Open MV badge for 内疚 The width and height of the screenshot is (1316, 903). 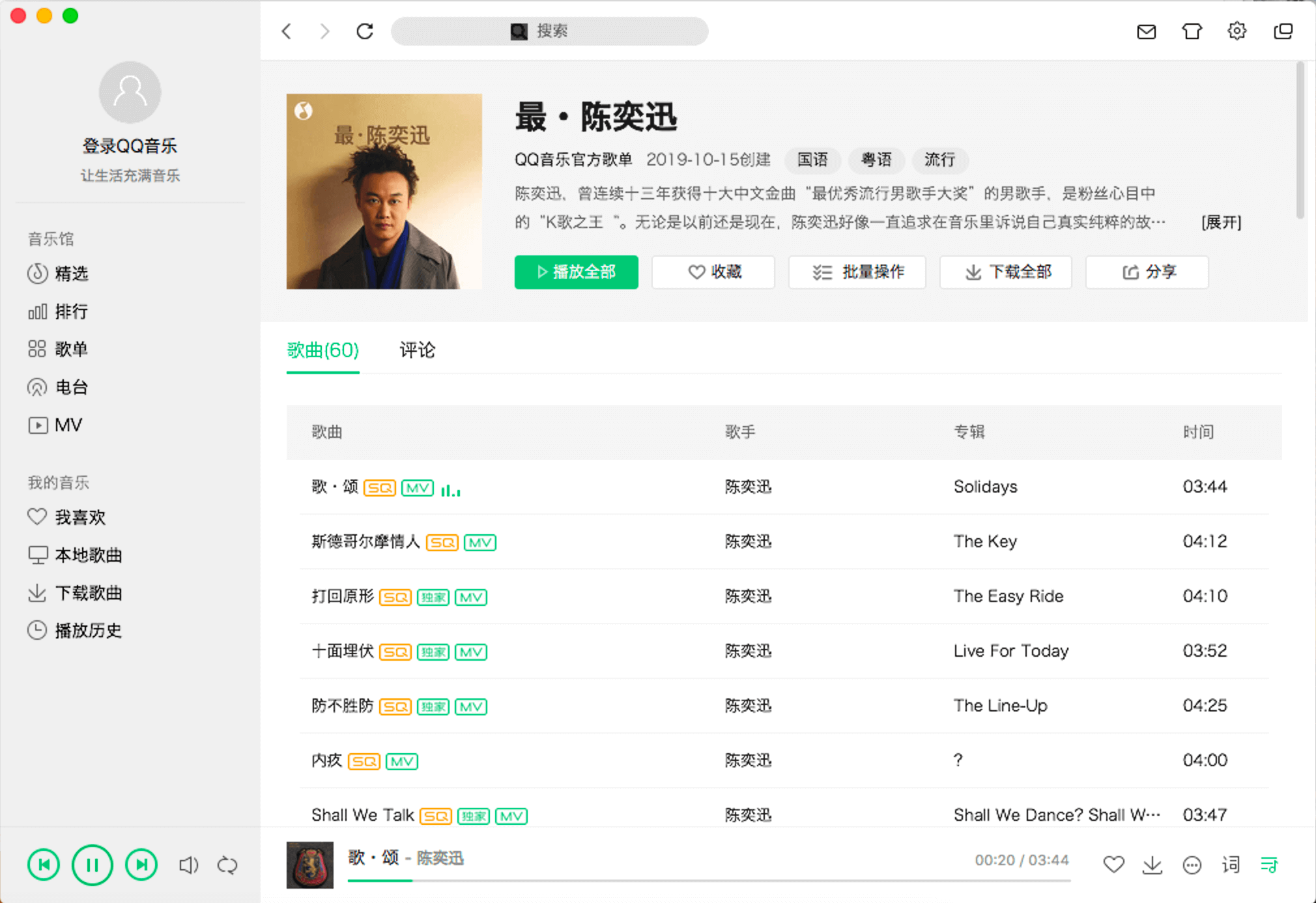point(402,762)
